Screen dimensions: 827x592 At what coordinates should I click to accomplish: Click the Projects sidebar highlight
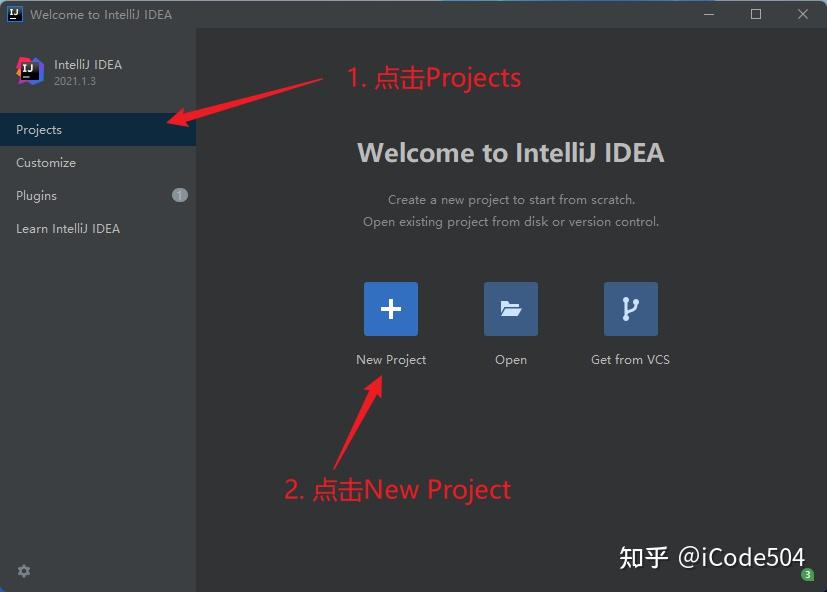coord(97,129)
